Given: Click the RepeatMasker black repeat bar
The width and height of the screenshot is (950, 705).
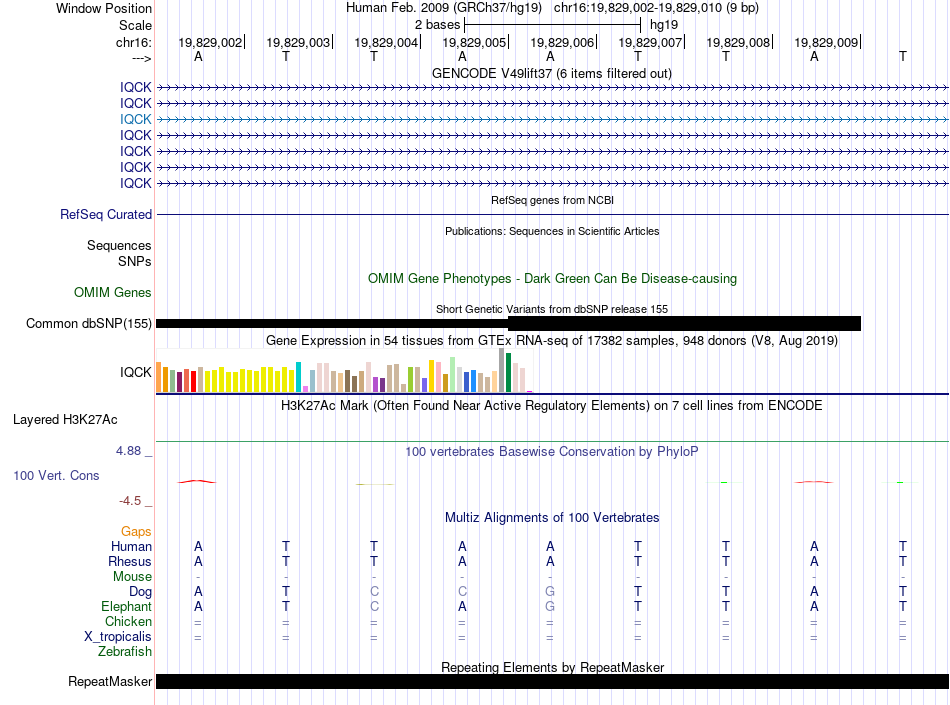Looking at the screenshot, I should click(x=552, y=681).
